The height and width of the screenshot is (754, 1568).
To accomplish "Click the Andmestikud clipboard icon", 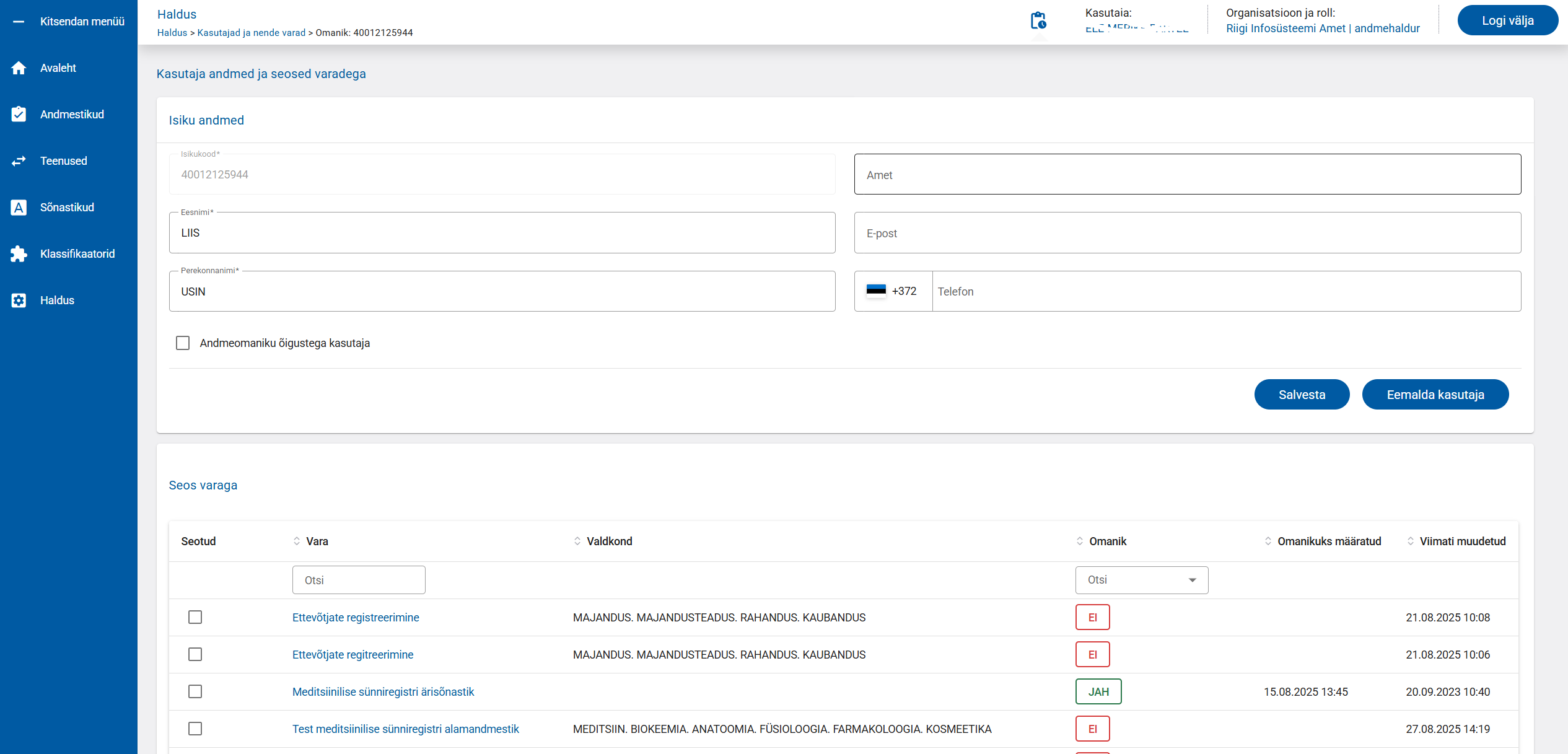I will point(19,115).
